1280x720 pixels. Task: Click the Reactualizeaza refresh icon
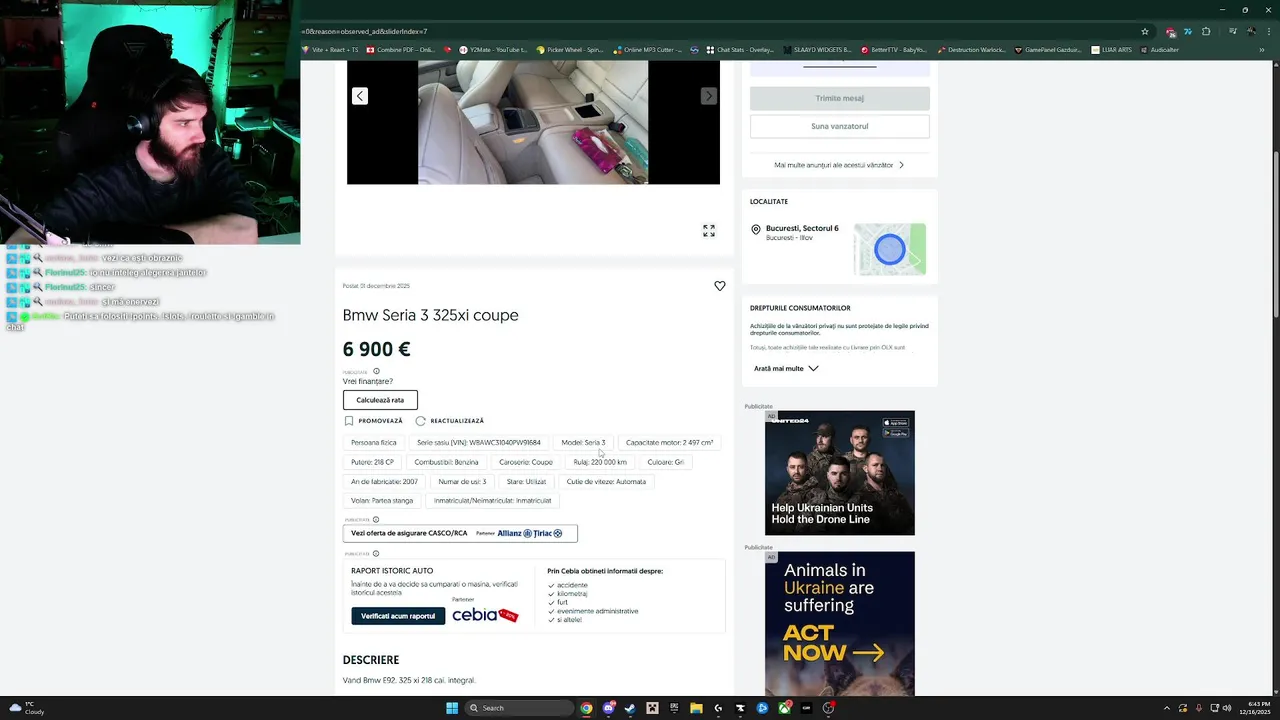coord(420,421)
